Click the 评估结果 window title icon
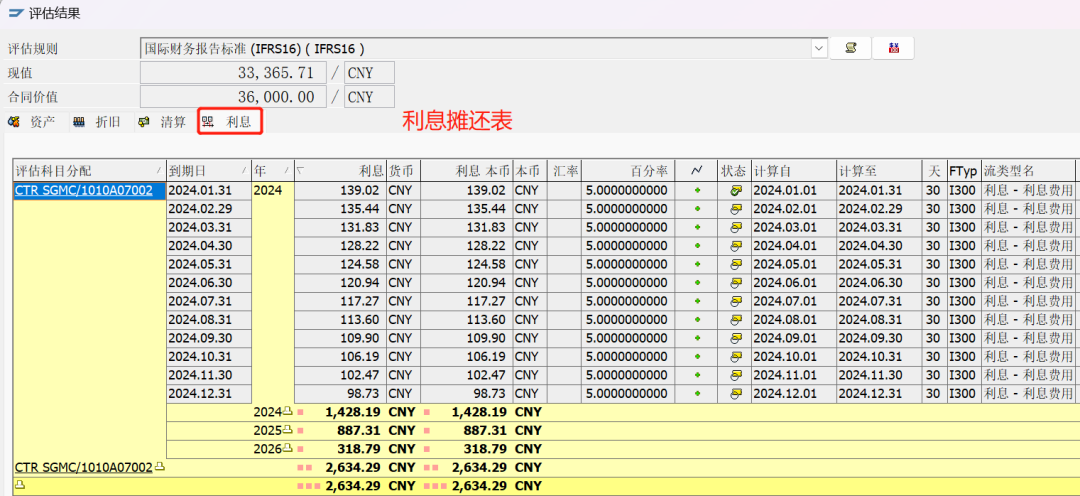The image size is (1080, 496). click(17, 13)
